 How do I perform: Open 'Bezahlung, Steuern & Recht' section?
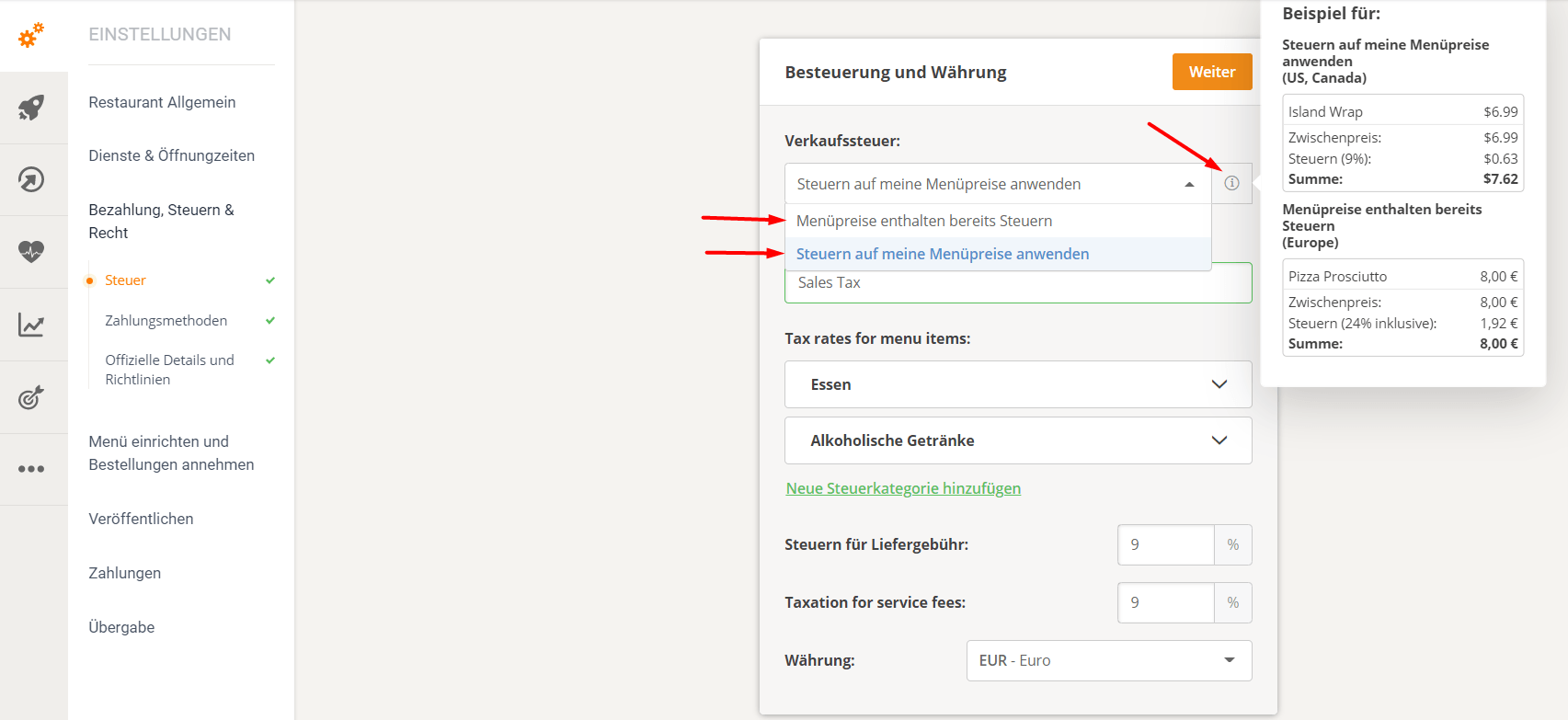coord(161,221)
